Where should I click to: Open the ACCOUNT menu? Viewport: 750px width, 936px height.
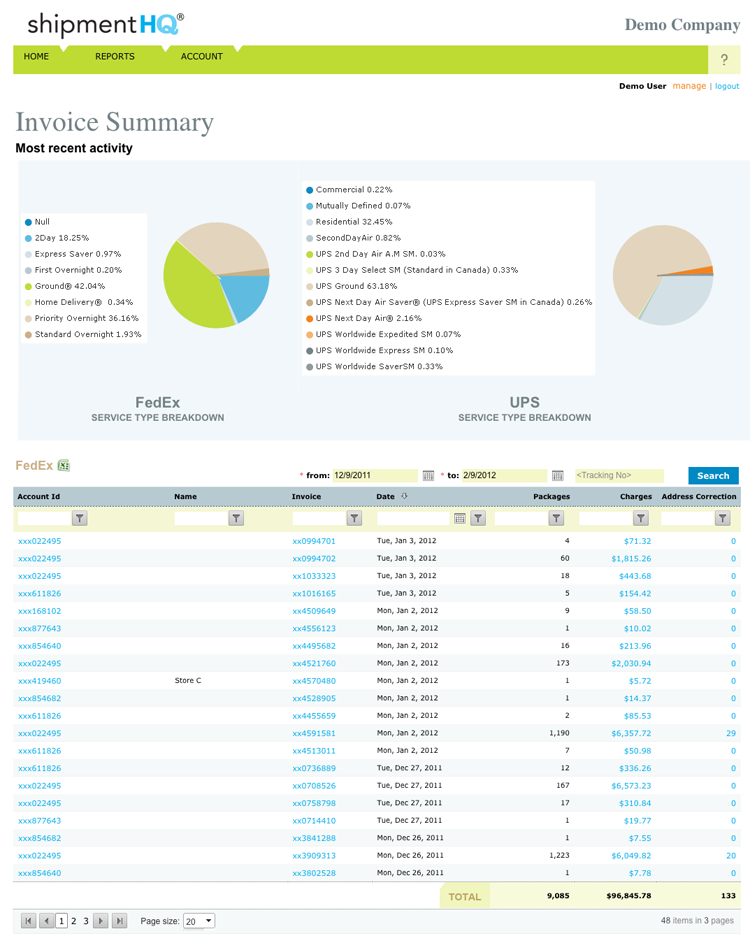point(202,57)
